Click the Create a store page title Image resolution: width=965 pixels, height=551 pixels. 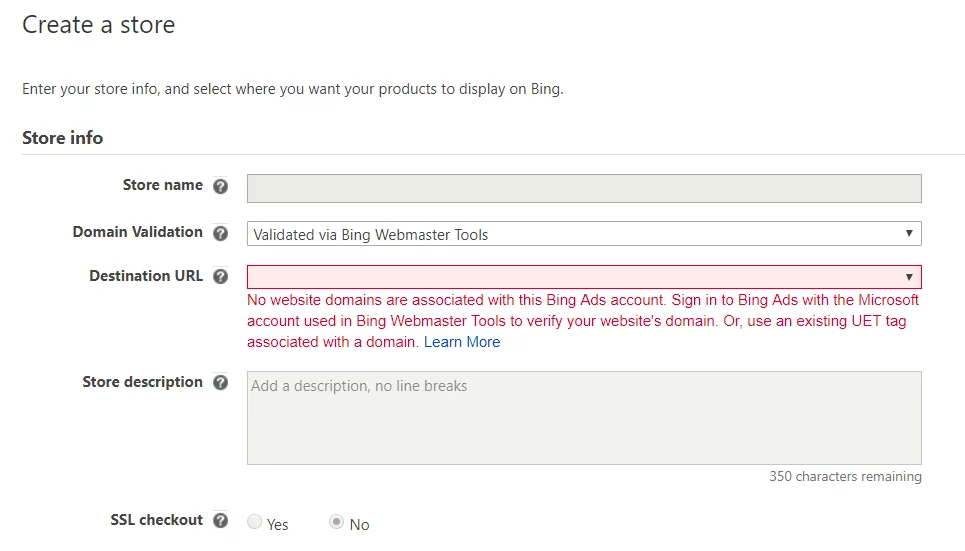(98, 25)
